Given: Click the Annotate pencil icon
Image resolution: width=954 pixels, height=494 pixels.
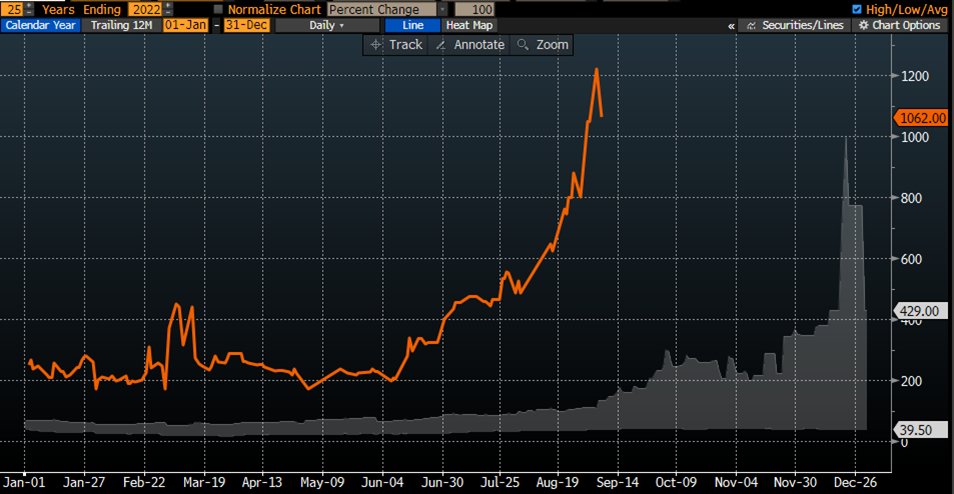Looking at the screenshot, I should tap(441, 45).
